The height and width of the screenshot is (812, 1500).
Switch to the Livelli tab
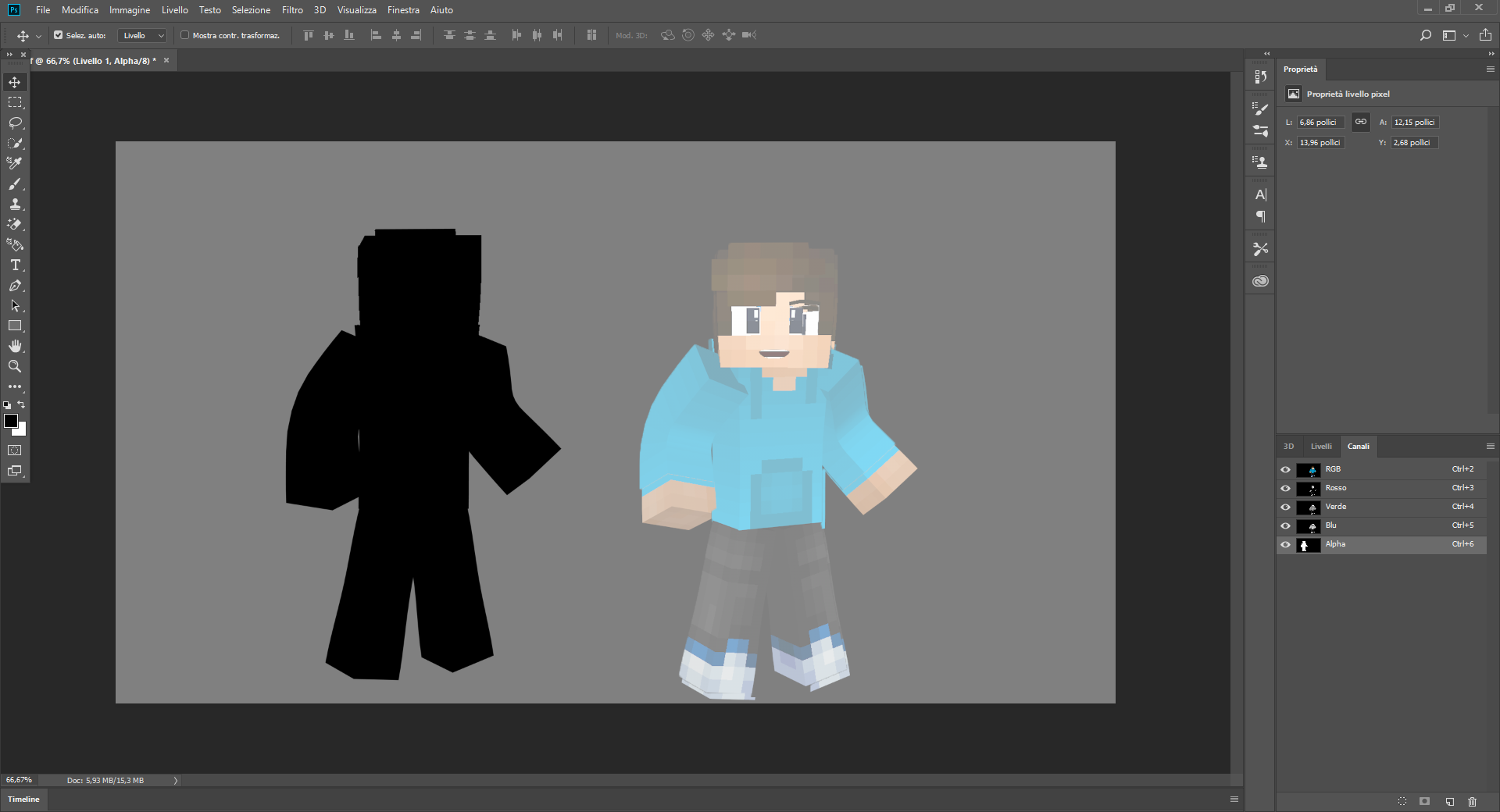point(1321,447)
